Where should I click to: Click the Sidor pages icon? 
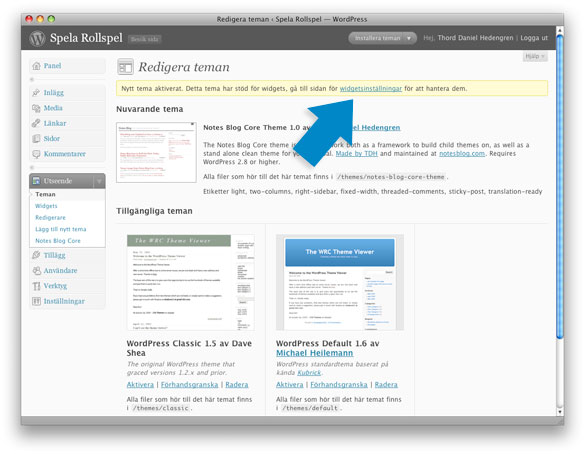click(36, 139)
